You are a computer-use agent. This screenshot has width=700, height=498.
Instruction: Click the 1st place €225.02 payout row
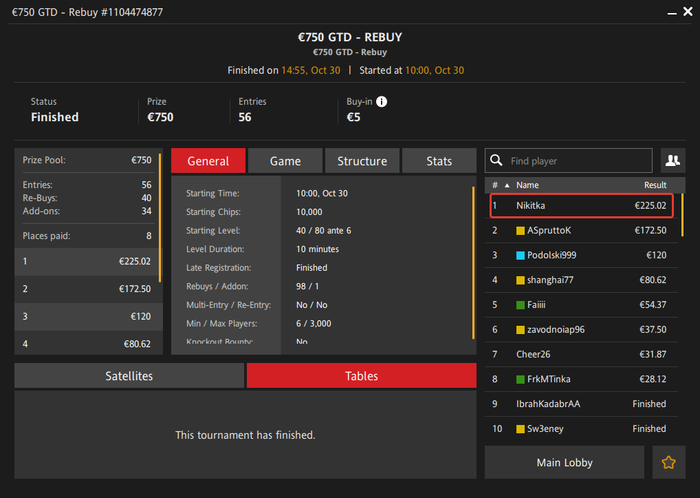click(87, 261)
